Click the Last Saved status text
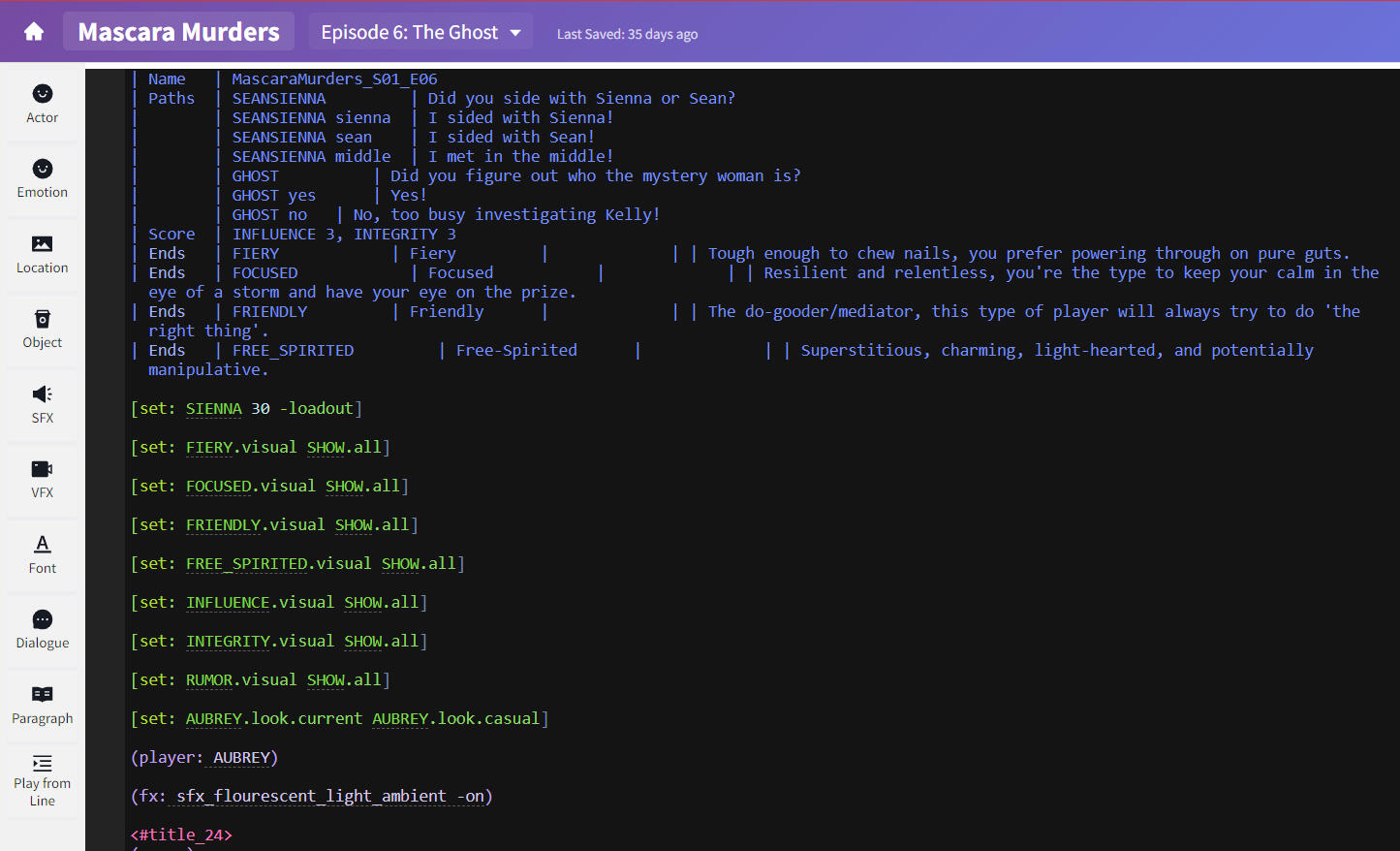1400x851 pixels. tap(627, 34)
